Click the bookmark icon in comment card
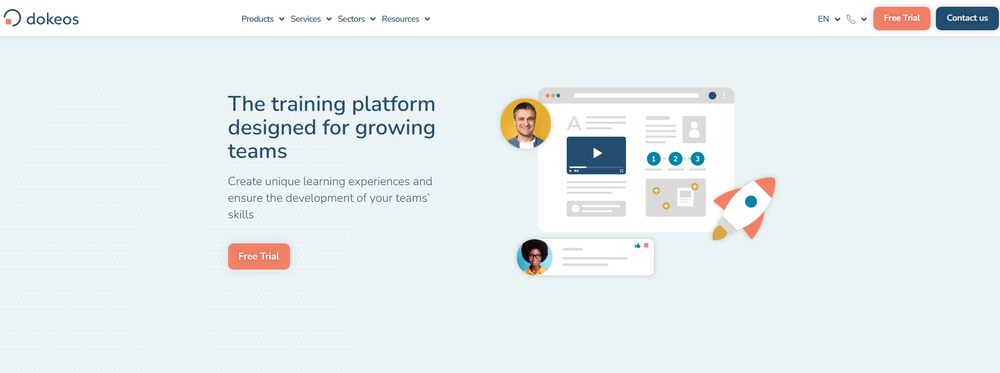The image size is (1000, 373). tap(646, 245)
